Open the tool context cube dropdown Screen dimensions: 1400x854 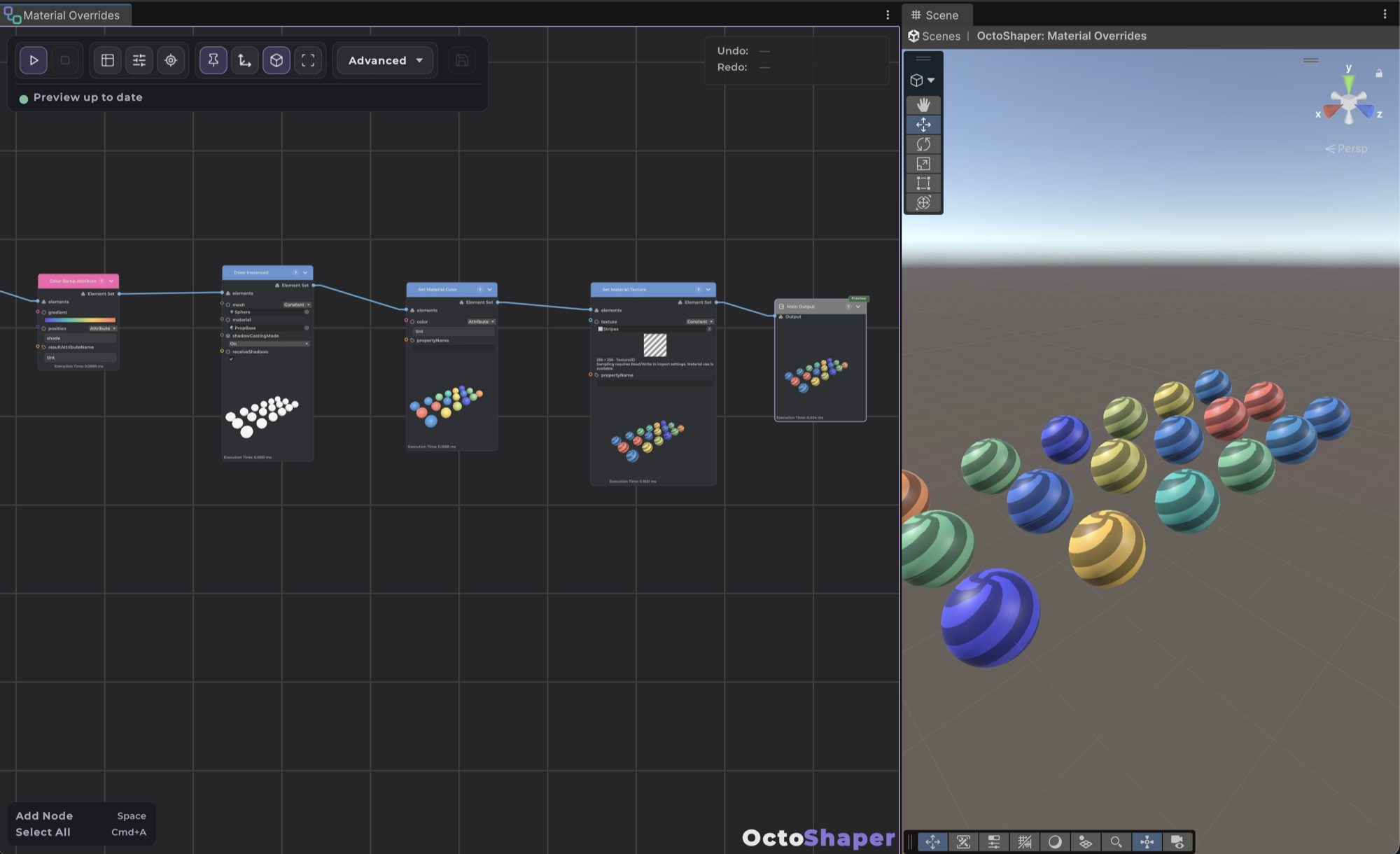(x=923, y=80)
